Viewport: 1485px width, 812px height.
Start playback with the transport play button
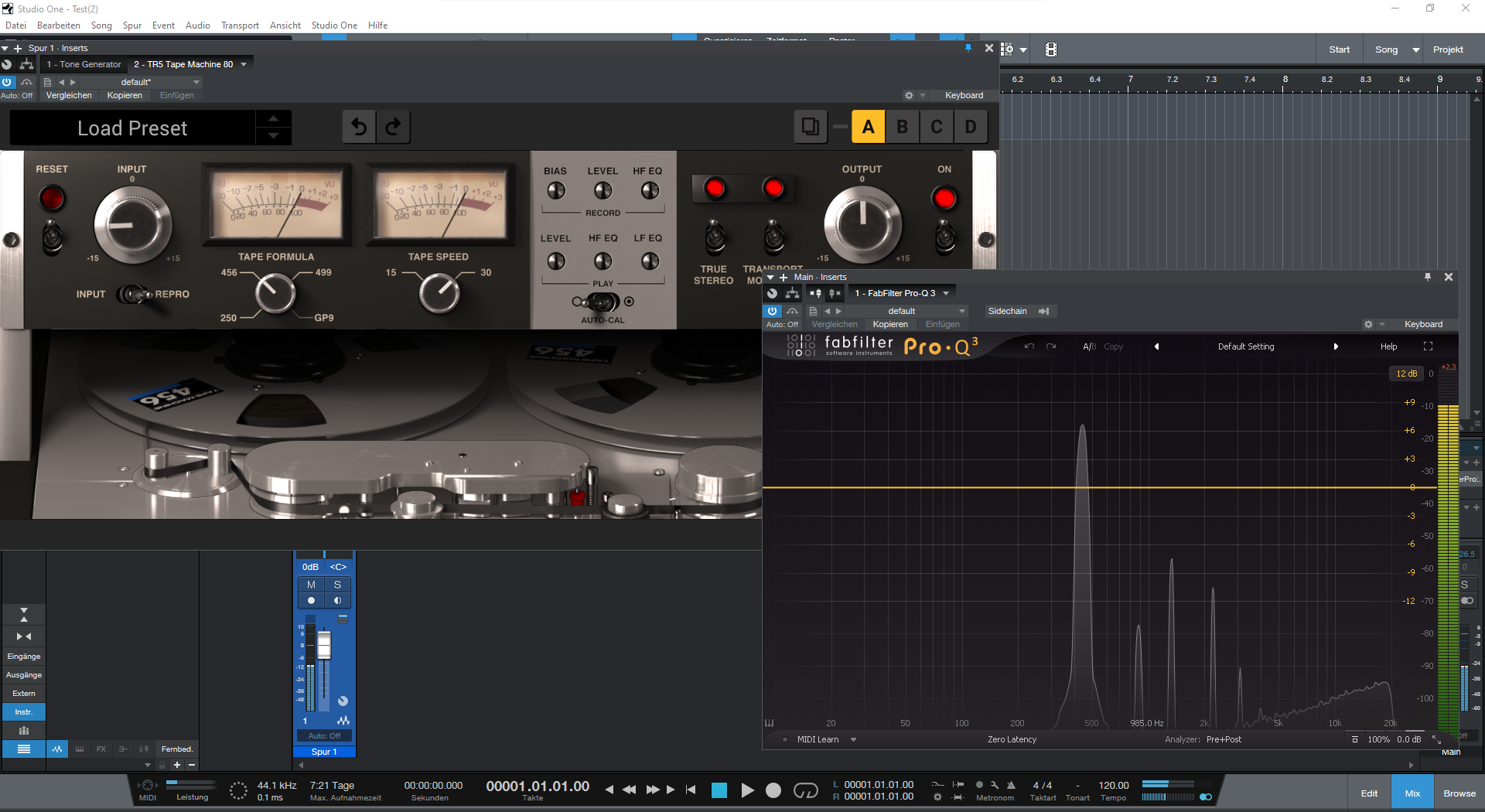coord(747,790)
